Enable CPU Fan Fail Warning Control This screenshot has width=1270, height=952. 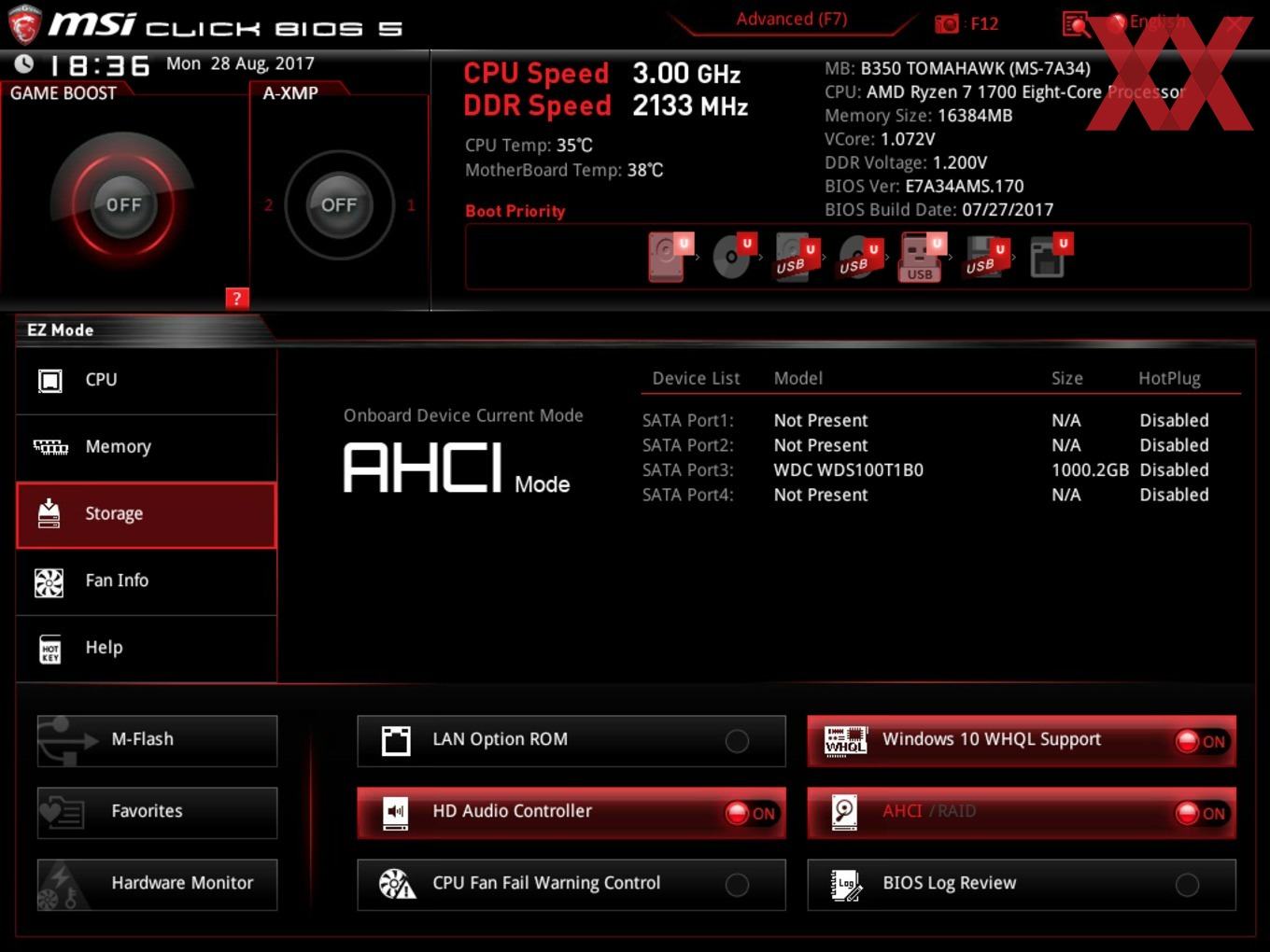click(571, 884)
